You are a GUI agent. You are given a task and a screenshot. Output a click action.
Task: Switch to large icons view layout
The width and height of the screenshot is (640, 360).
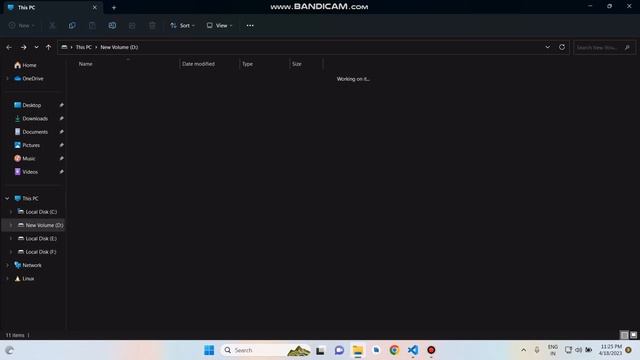pos(633,335)
